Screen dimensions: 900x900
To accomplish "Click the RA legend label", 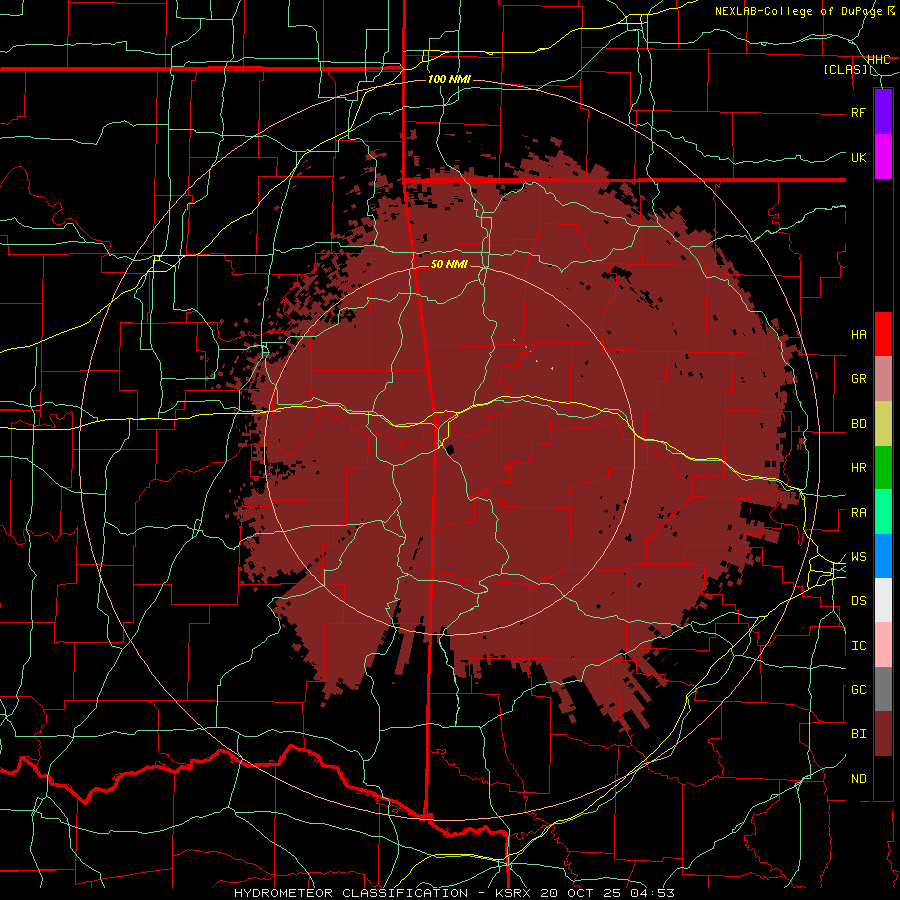I will pyautogui.click(x=859, y=513).
